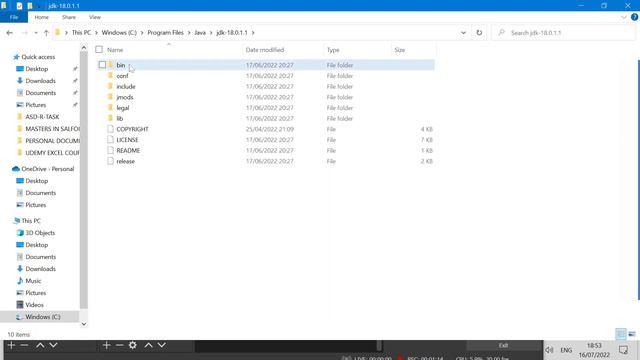Screen dimensions: 640x360
Task: Click the Exit button in bottom panel
Action: click(x=504, y=345)
